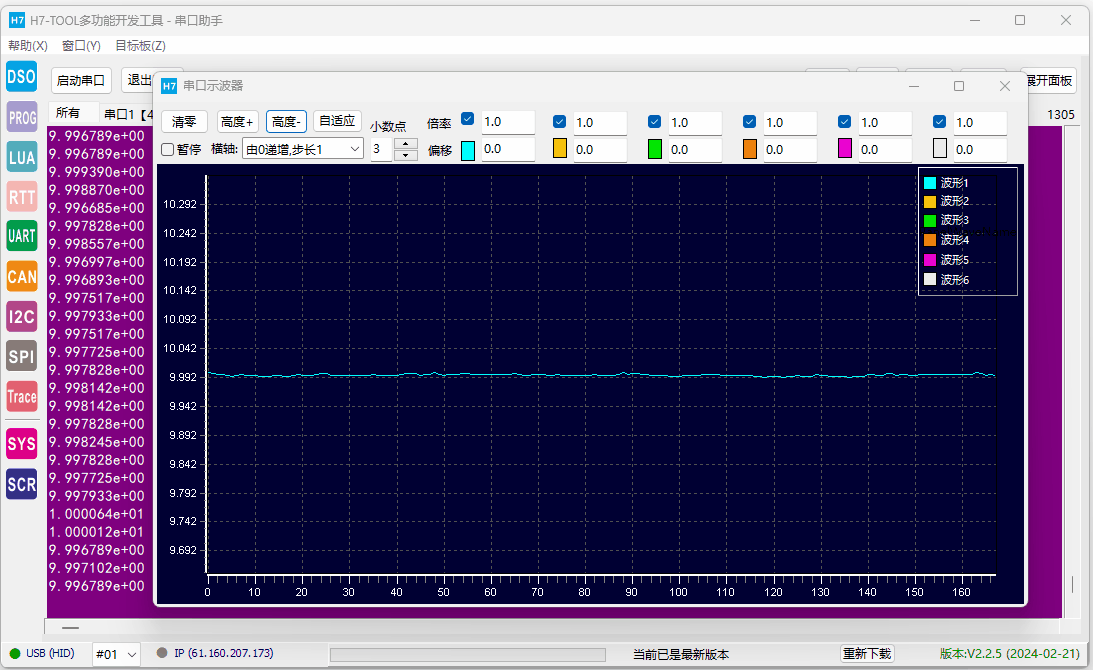Click the 重新下载 button
The width and height of the screenshot is (1093, 670).
click(x=867, y=653)
